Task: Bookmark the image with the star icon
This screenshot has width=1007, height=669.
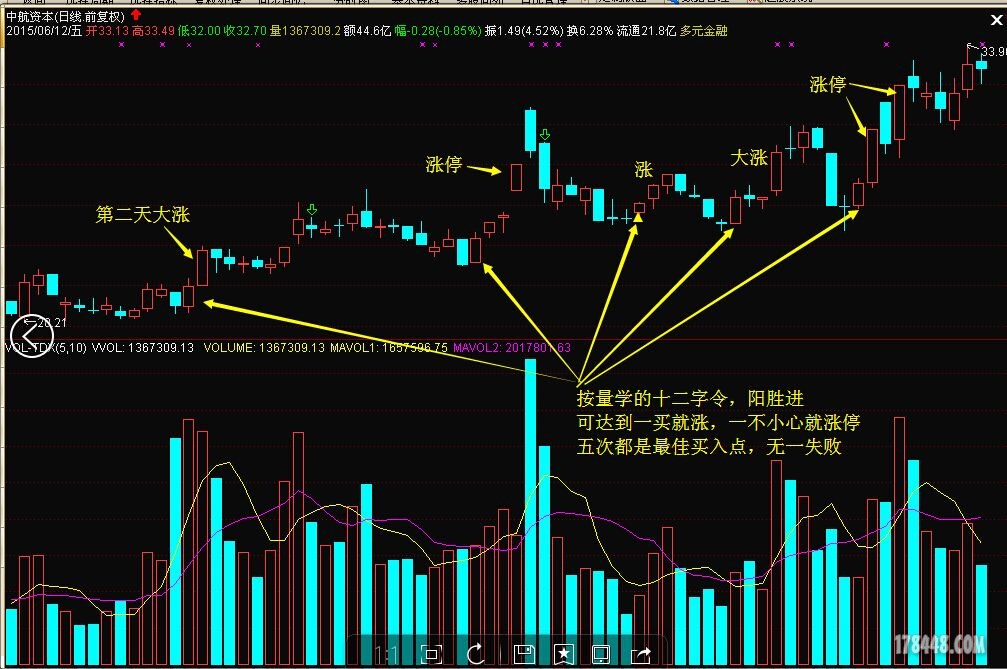Action: (564, 654)
